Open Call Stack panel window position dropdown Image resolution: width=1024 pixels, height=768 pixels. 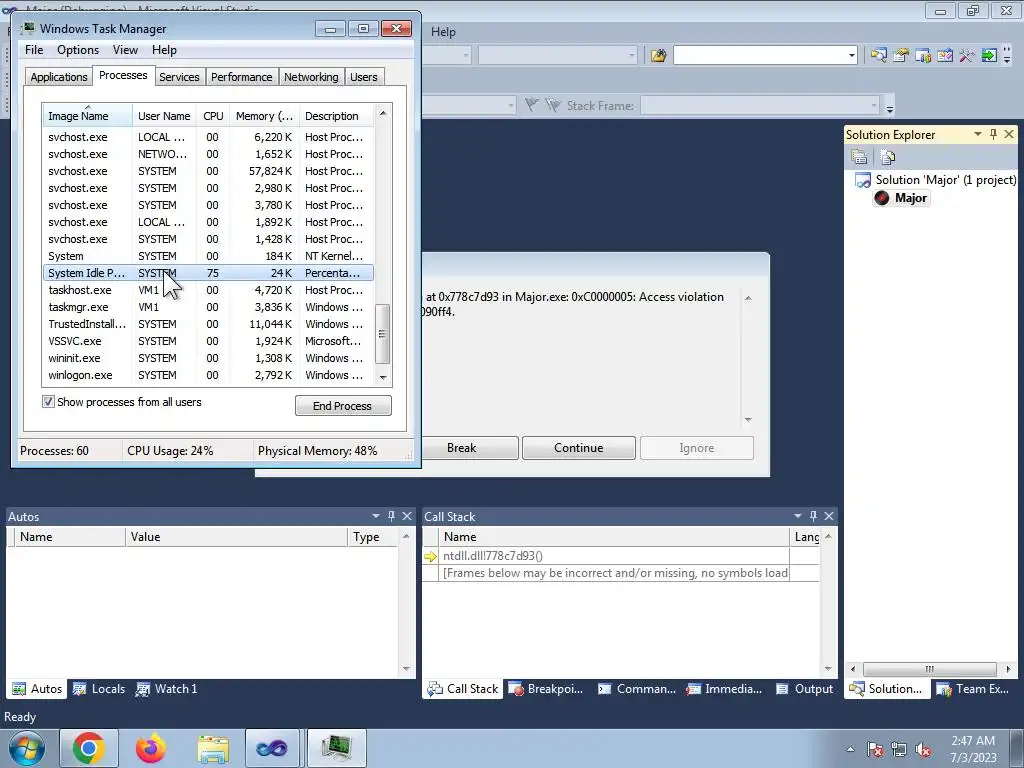[x=797, y=516]
